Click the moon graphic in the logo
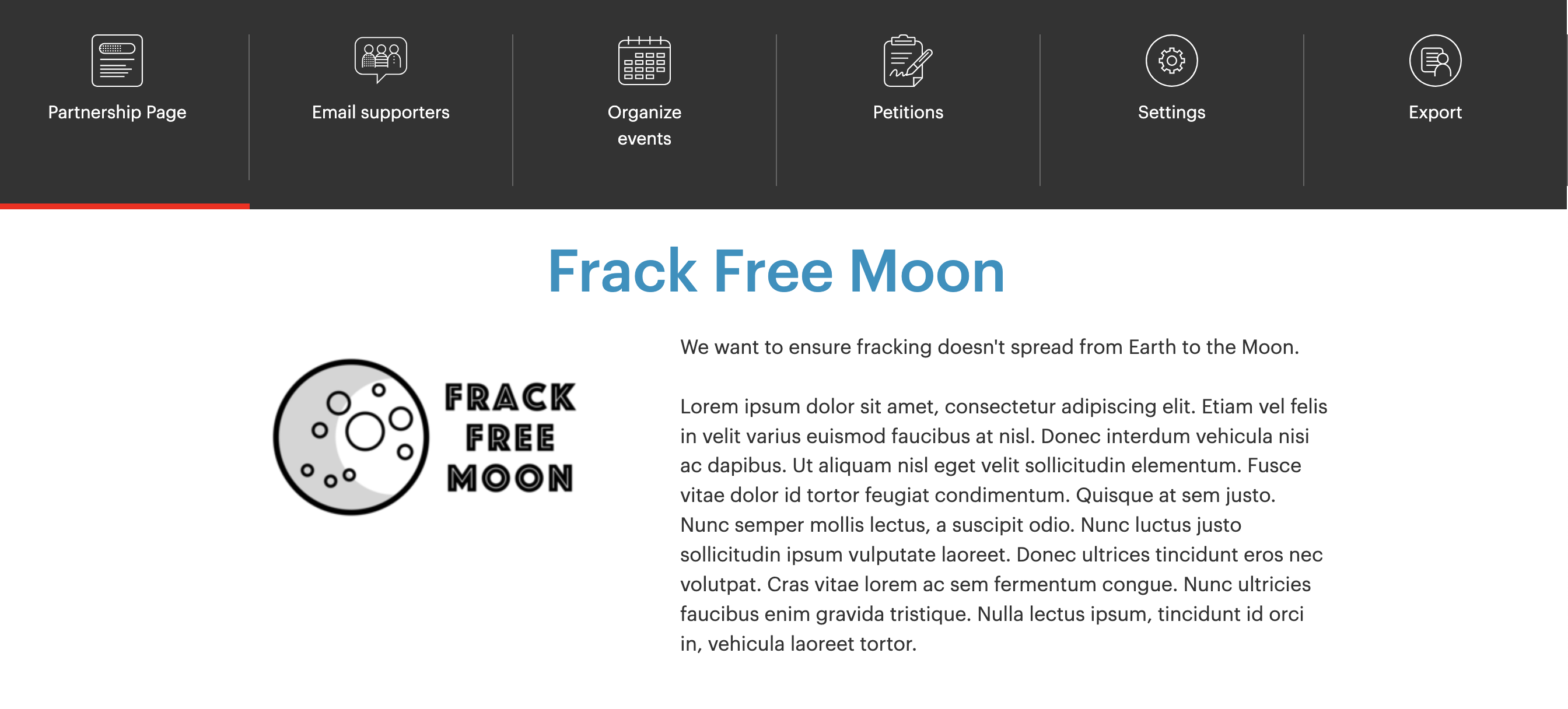This screenshot has width=1568, height=709. [x=351, y=436]
